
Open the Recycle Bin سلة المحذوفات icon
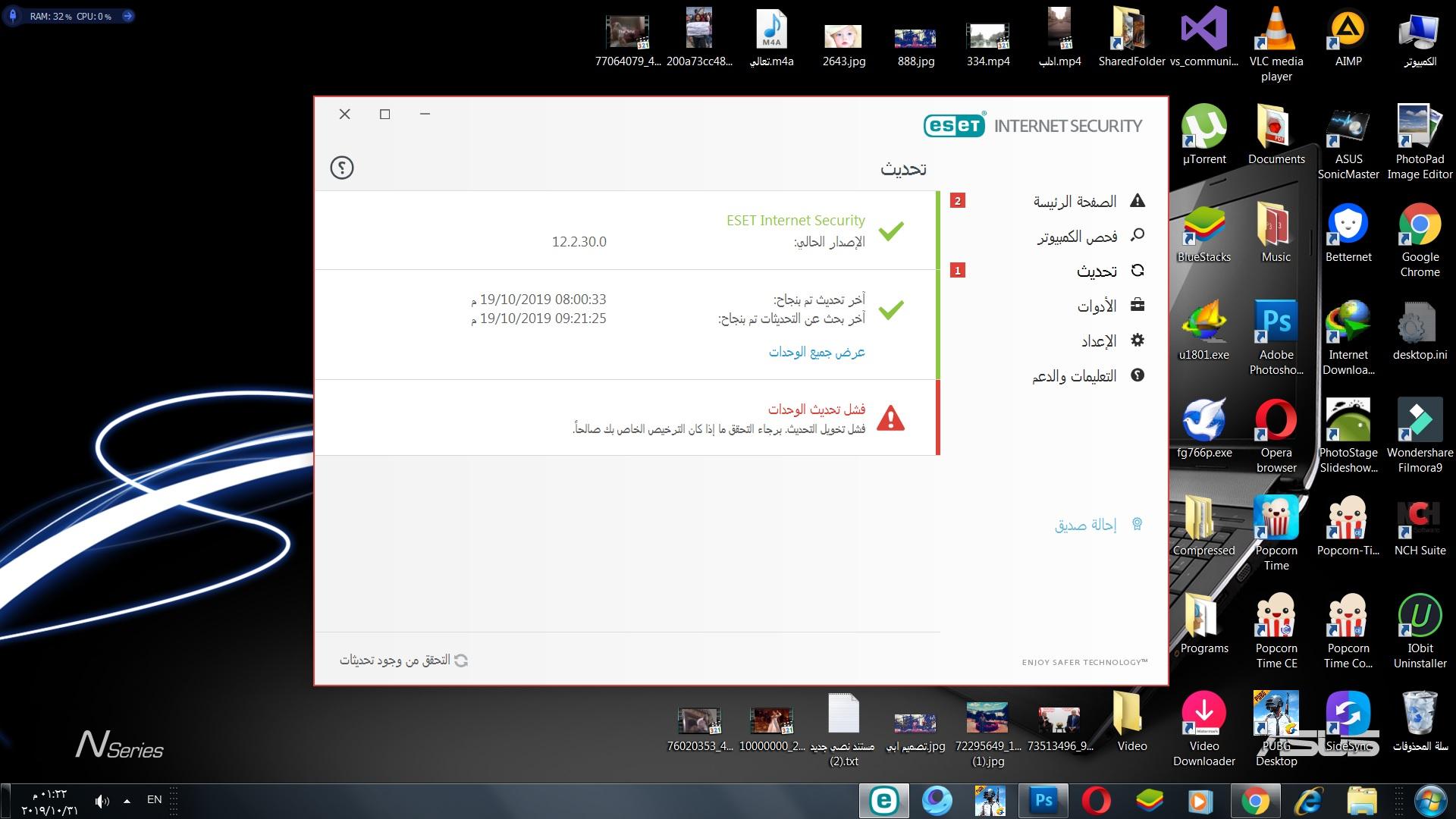pyautogui.click(x=1420, y=721)
